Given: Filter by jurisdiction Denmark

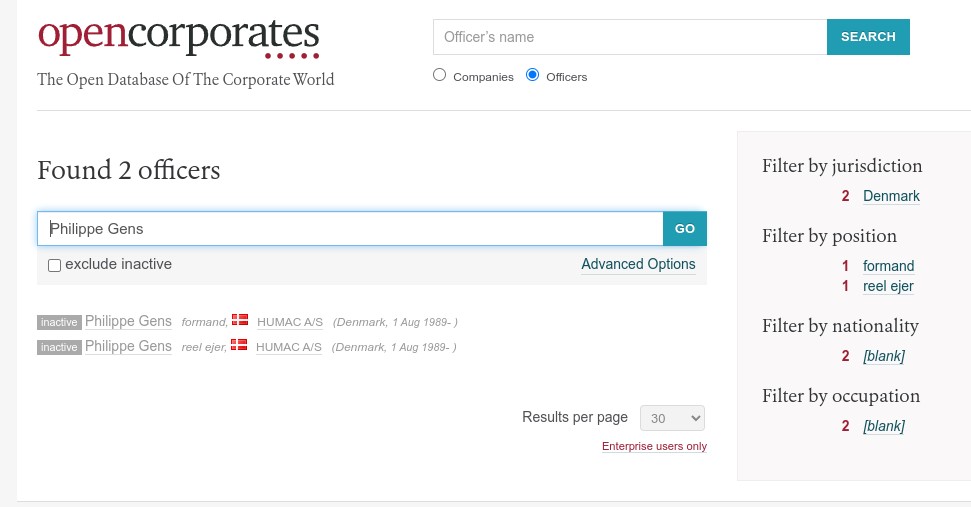Looking at the screenshot, I should pyautogui.click(x=891, y=196).
